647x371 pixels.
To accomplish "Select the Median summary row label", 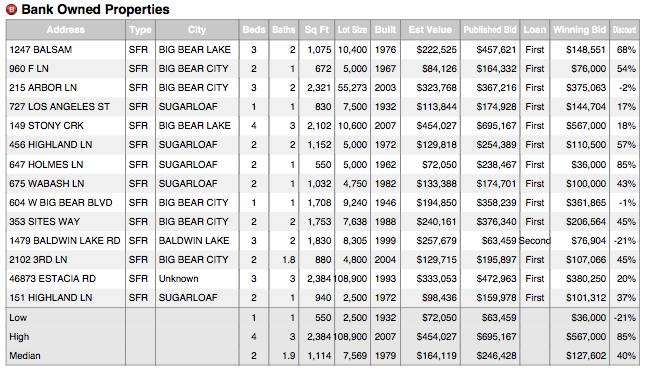I will tap(25, 356).
